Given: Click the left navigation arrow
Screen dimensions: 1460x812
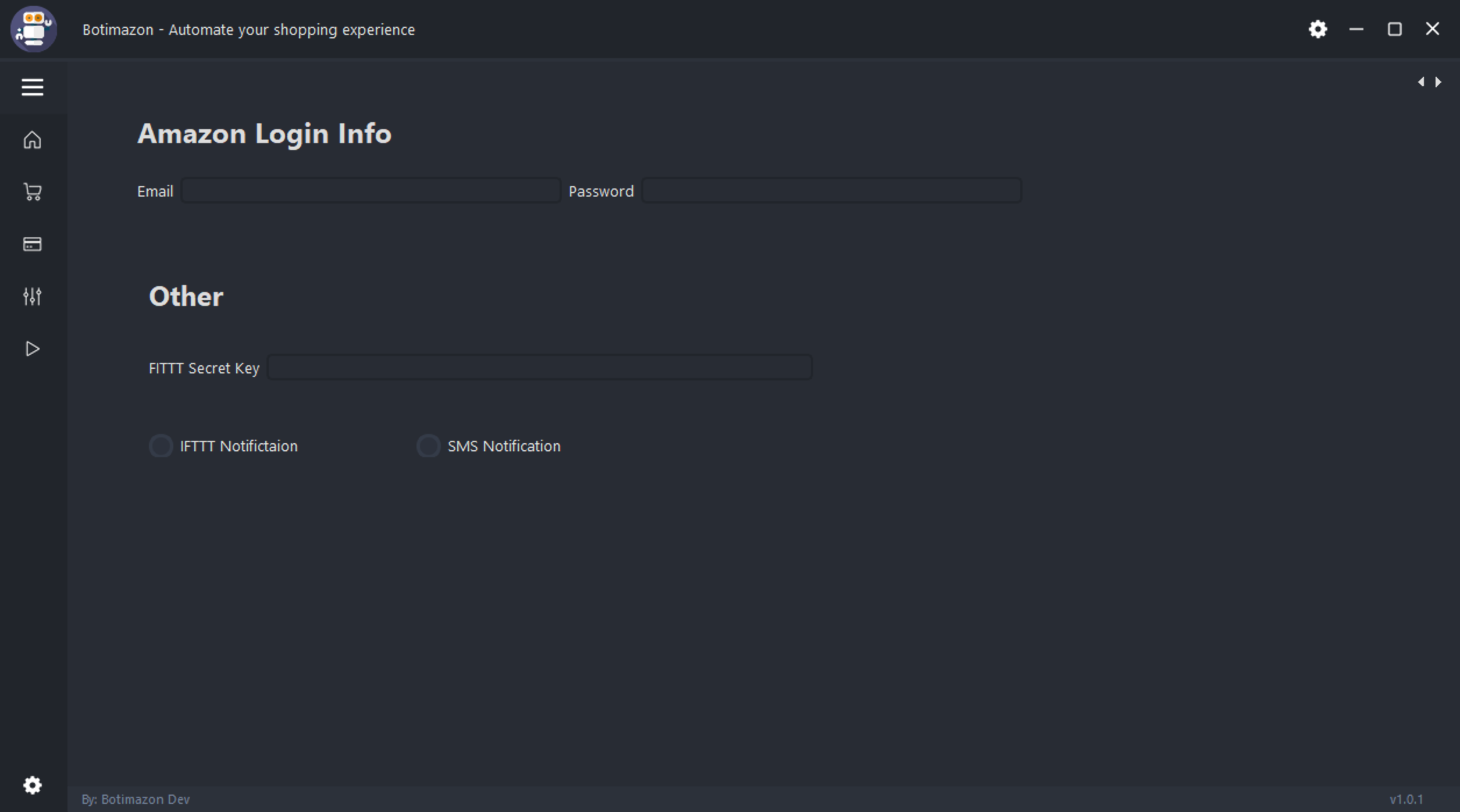Looking at the screenshot, I should [x=1421, y=82].
